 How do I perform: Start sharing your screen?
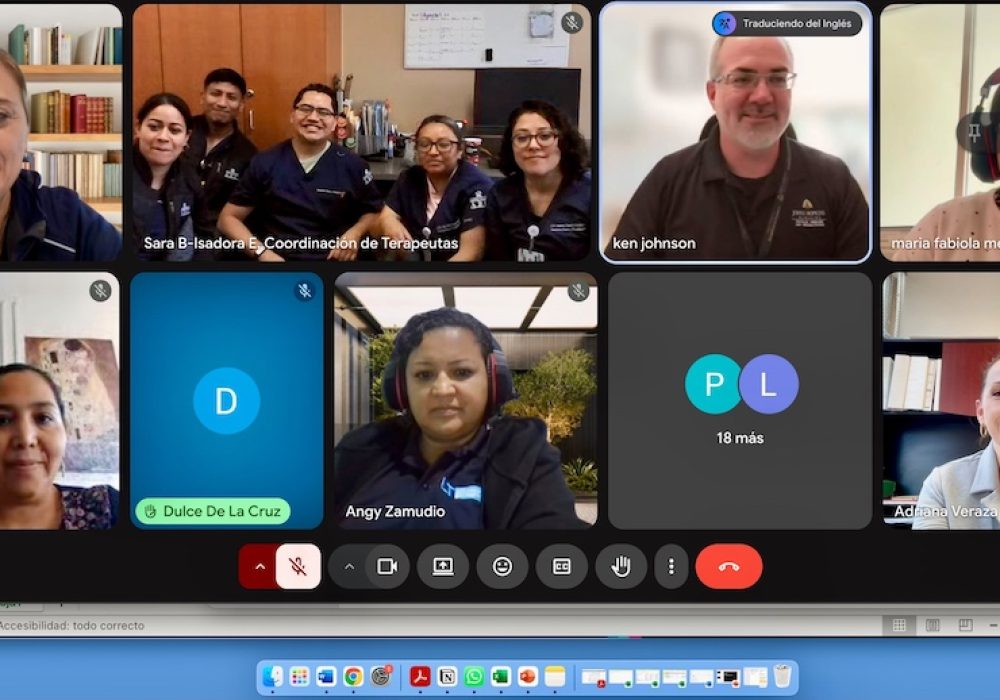[x=443, y=566]
